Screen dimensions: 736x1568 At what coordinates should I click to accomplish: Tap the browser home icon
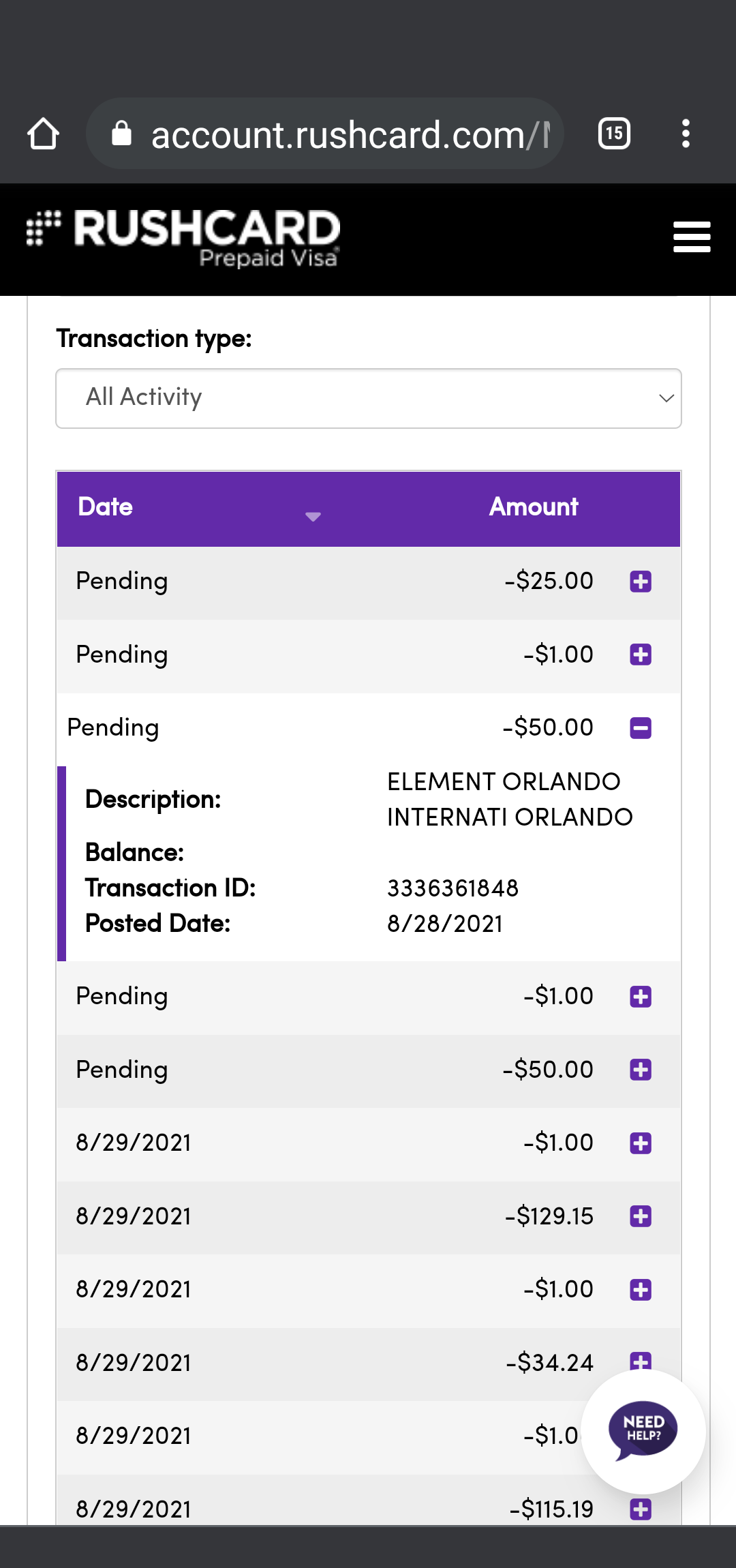pos(43,134)
